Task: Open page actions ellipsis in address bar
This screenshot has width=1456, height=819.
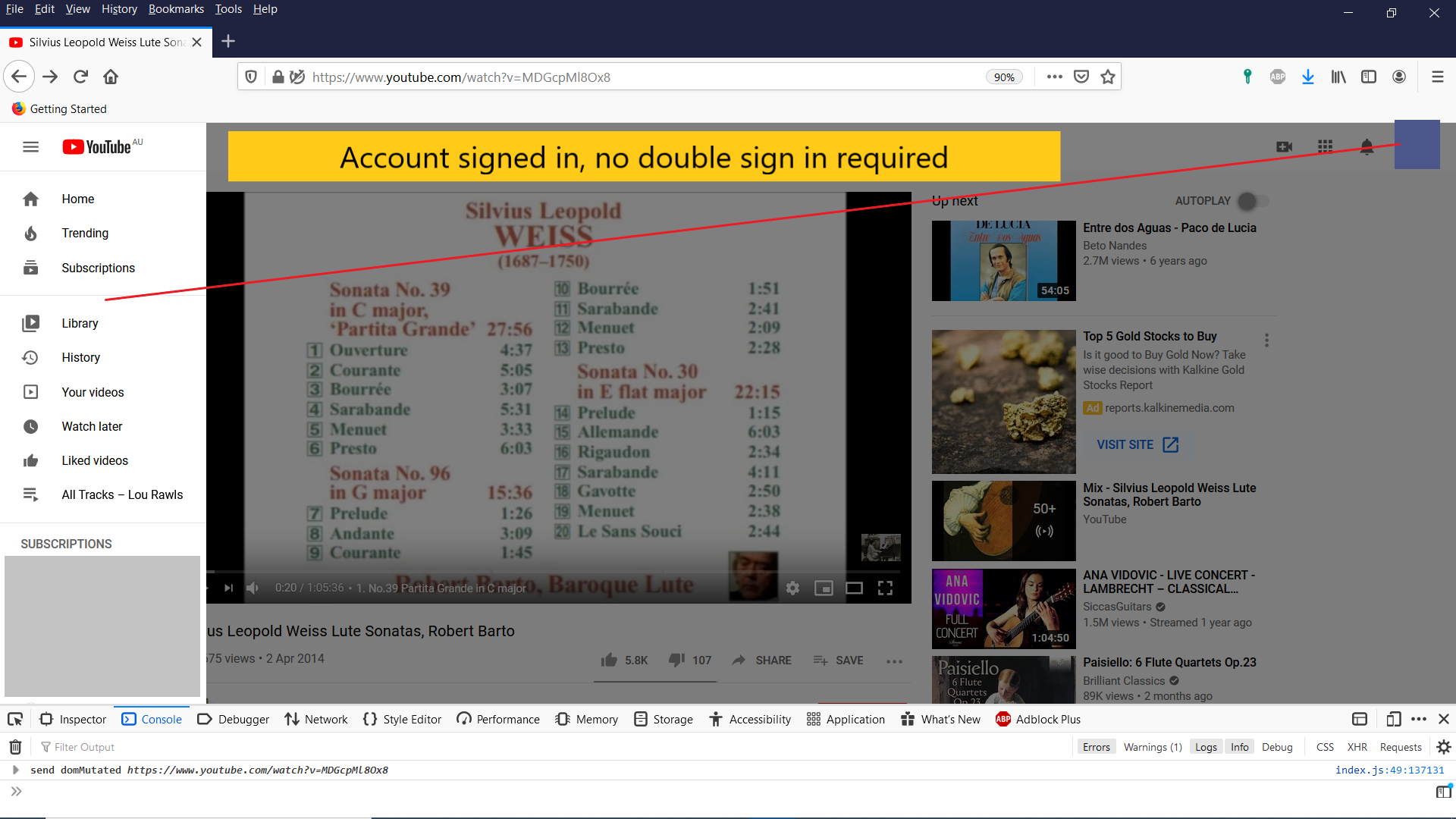Action: coord(1054,77)
